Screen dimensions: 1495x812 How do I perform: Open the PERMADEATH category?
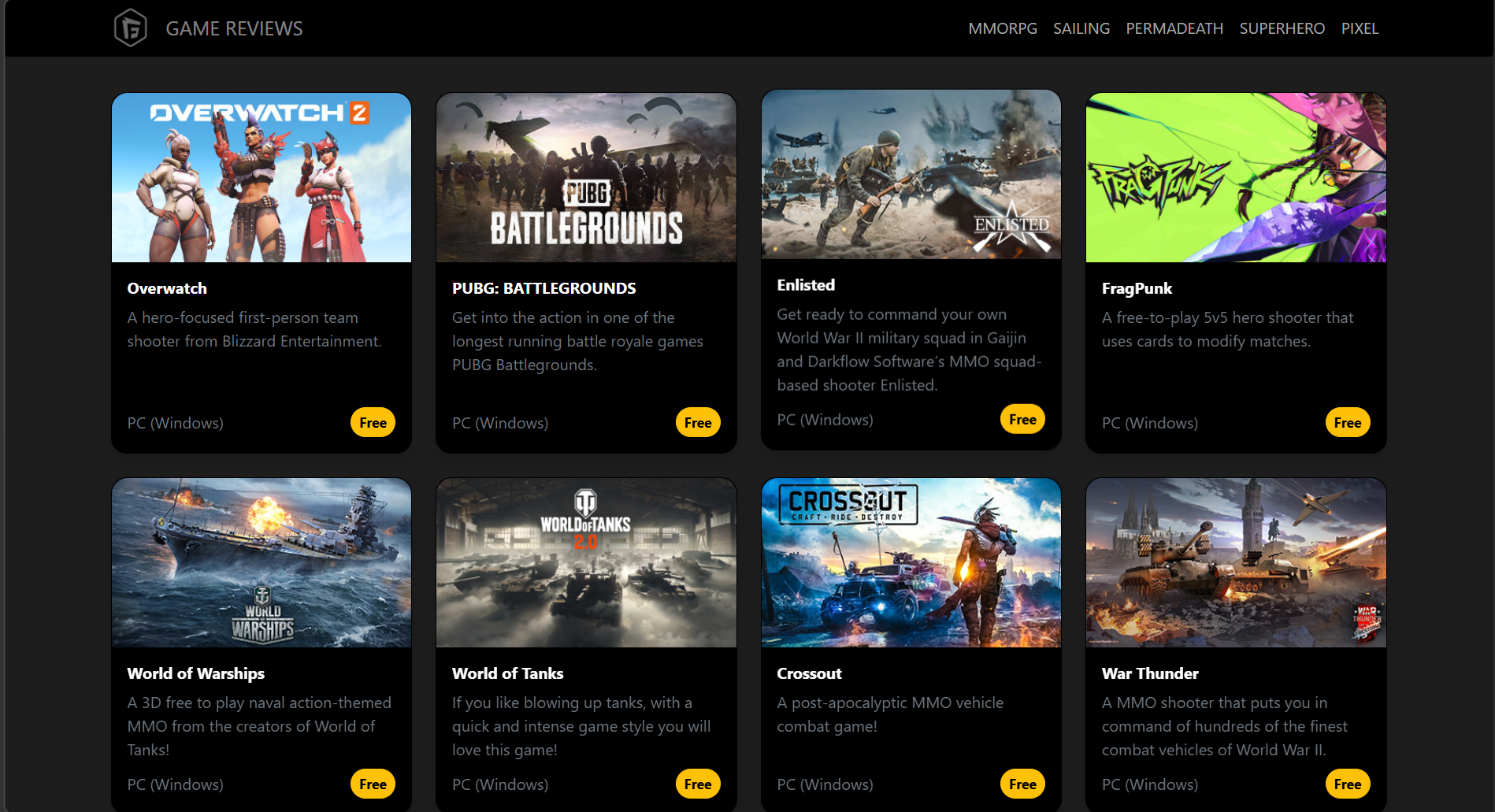pos(1174,28)
